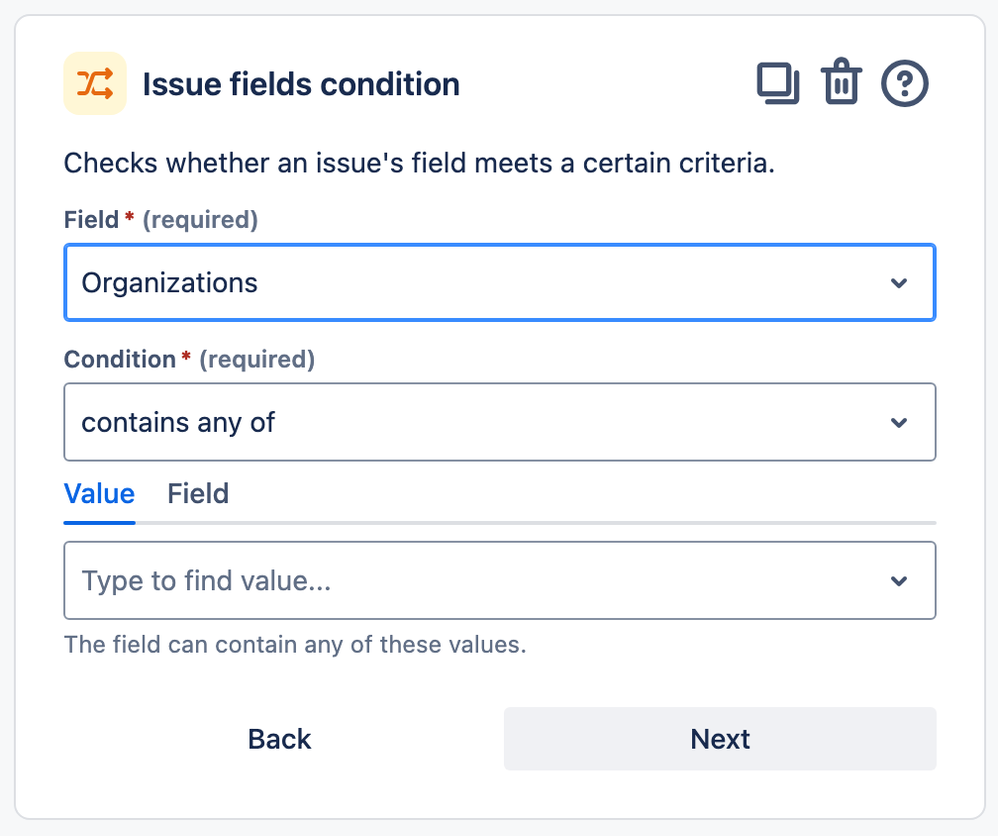Viewport: 998px width, 836px height.
Task: Duplicate this condition component
Action: click(778, 83)
